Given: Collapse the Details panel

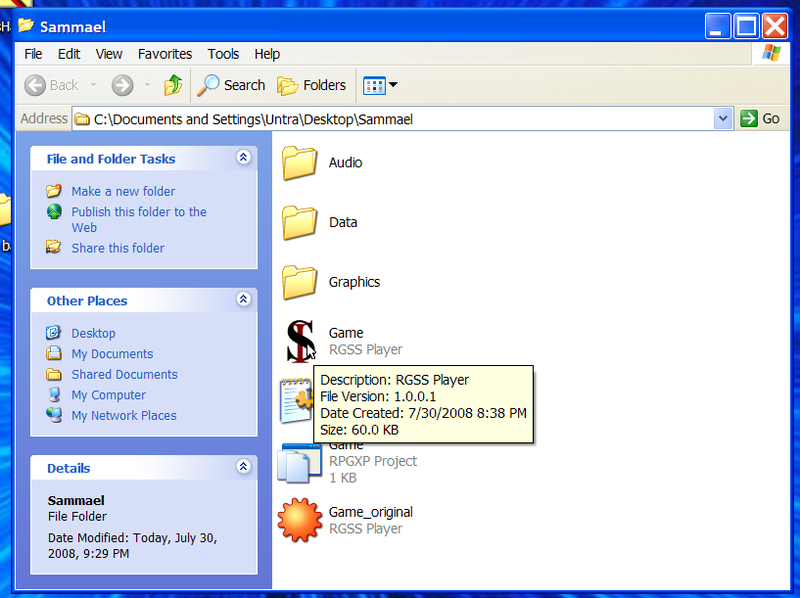Looking at the screenshot, I should pos(243,466).
